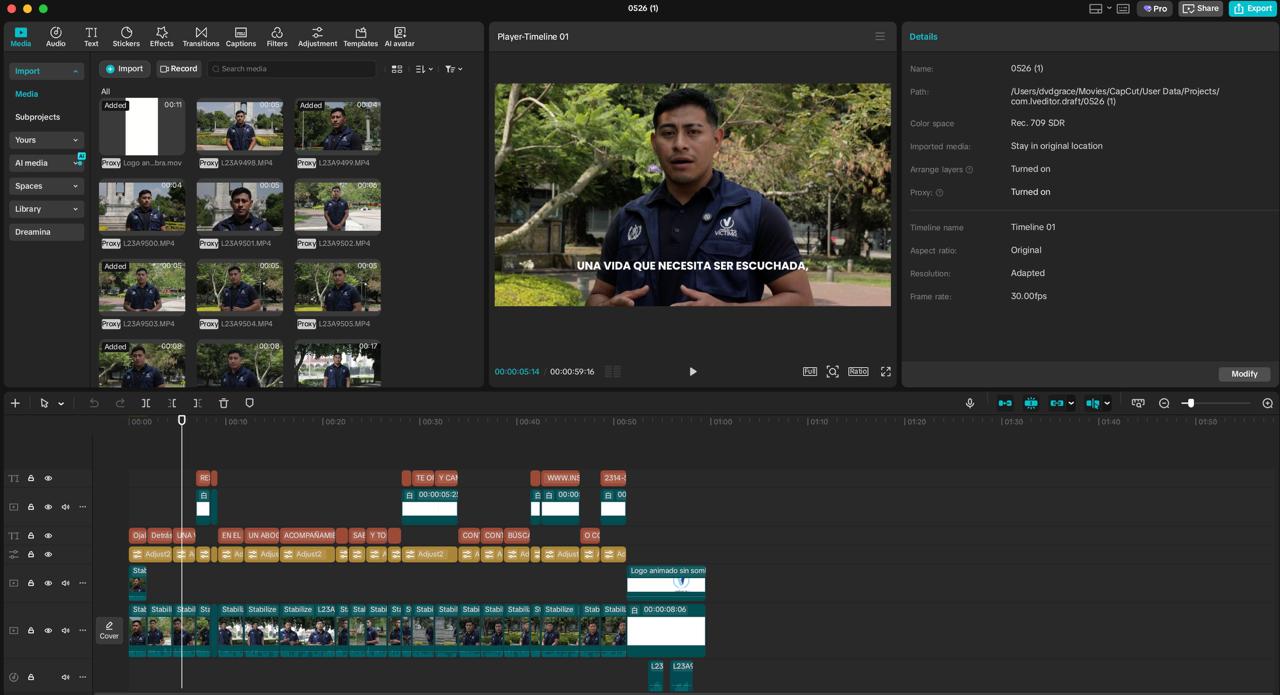Open the player panel hamburger menu

[x=880, y=36]
